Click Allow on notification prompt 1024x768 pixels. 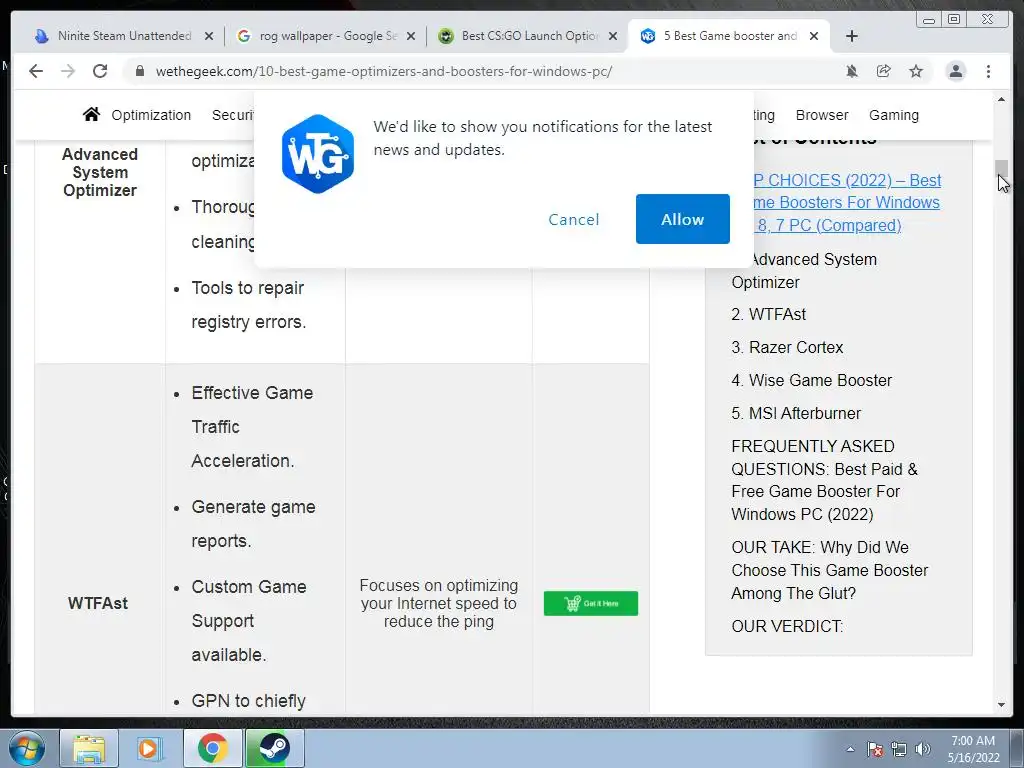point(682,219)
